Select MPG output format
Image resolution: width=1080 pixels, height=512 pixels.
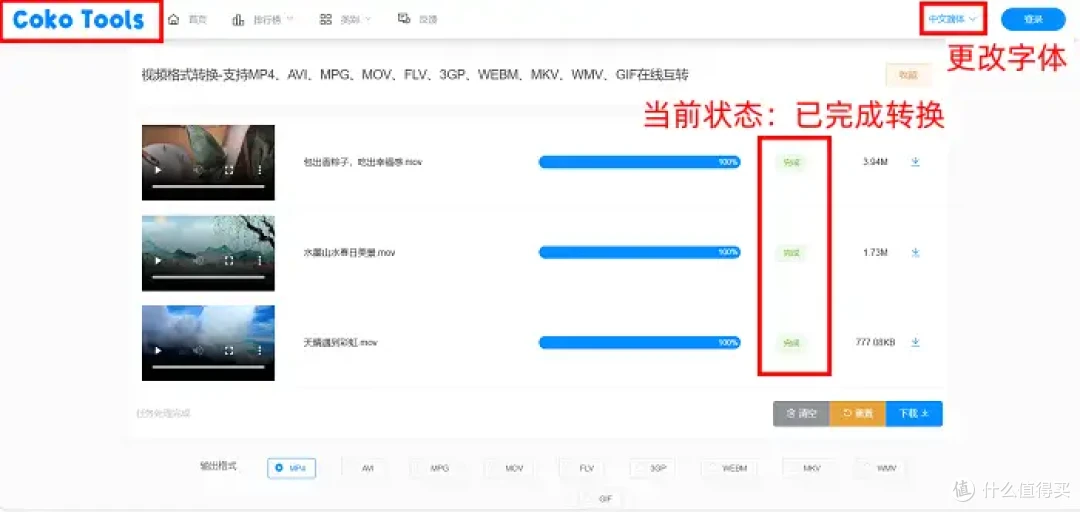[434, 468]
